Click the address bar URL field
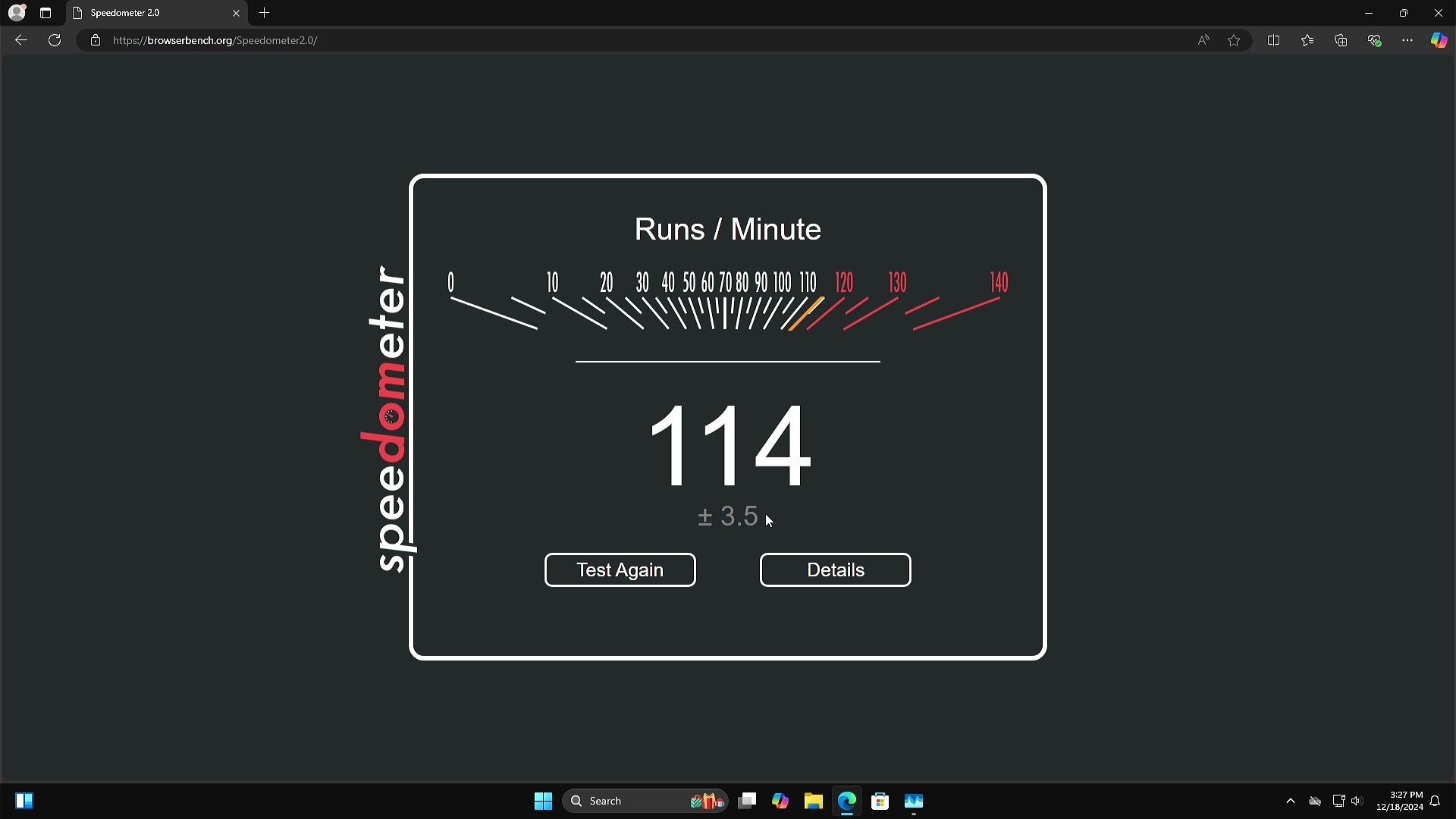Viewport: 1456px width, 819px height. (531, 40)
